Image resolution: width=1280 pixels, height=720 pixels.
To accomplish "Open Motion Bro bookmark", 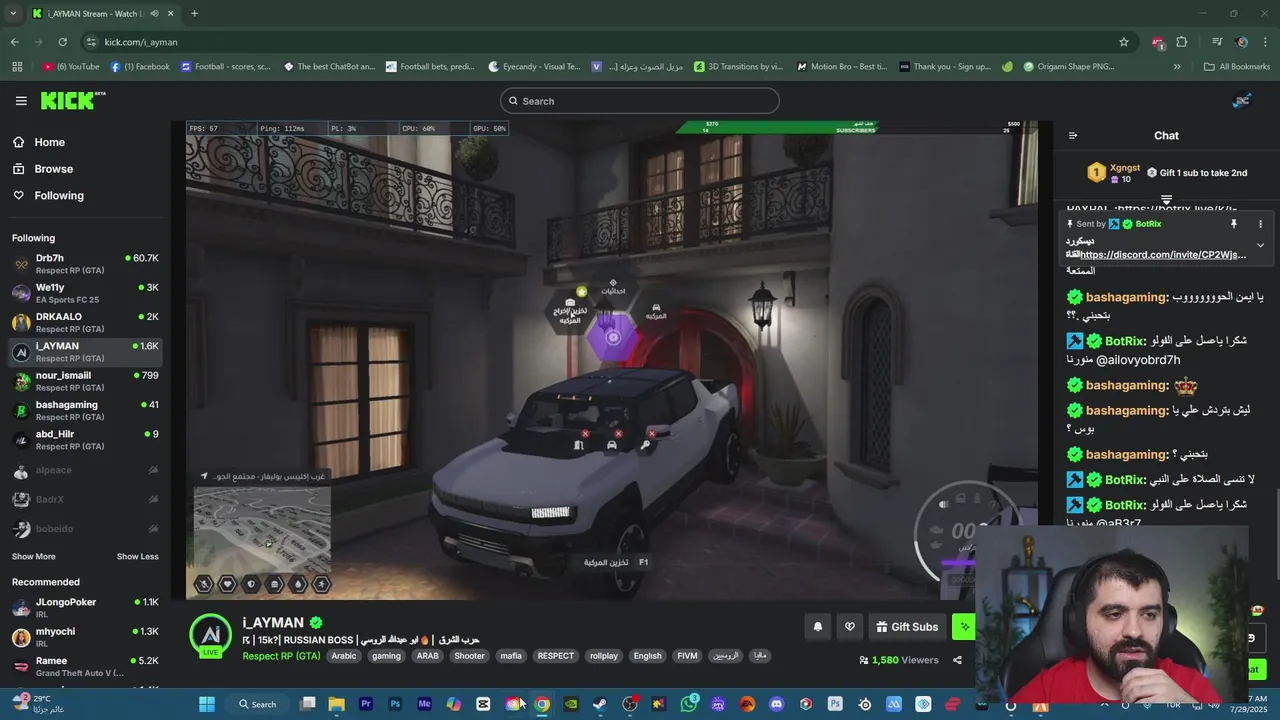I will [x=842, y=67].
